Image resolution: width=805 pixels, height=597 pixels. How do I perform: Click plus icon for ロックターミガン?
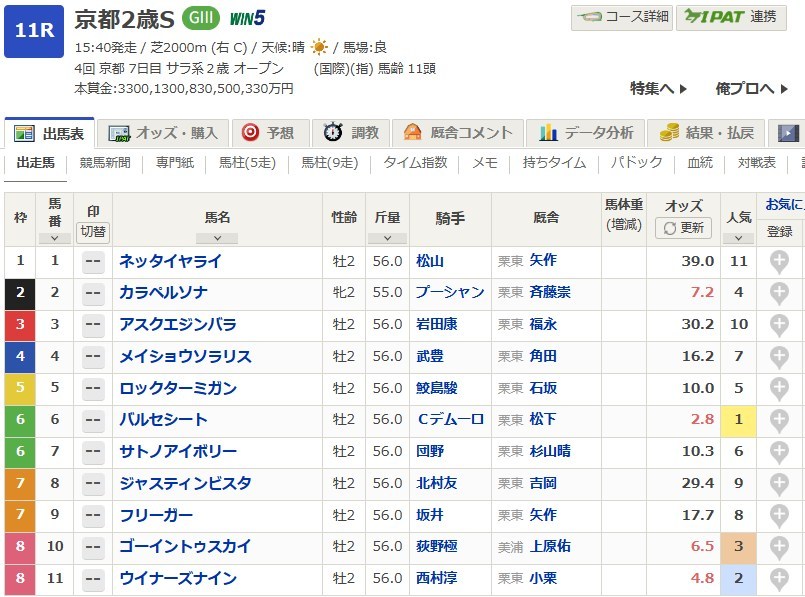779,389
